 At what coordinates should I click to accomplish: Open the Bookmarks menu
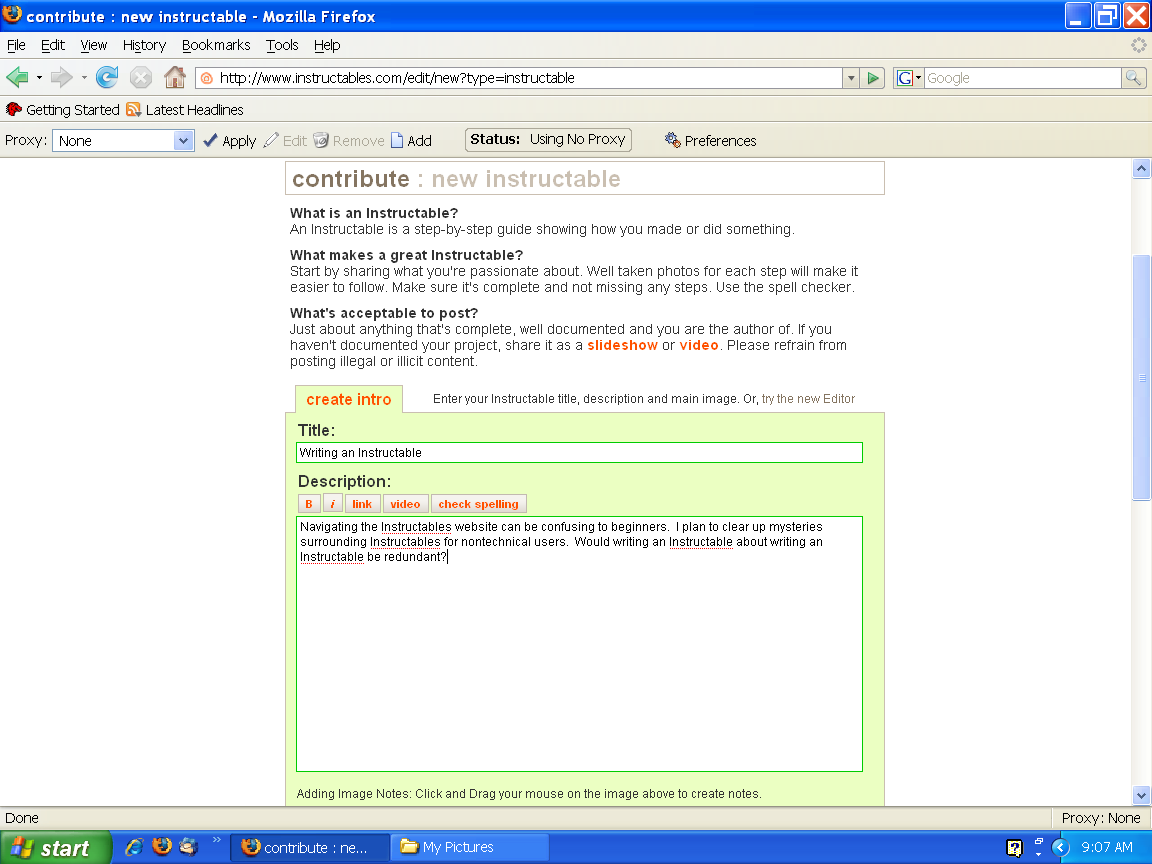coord(216,45)
